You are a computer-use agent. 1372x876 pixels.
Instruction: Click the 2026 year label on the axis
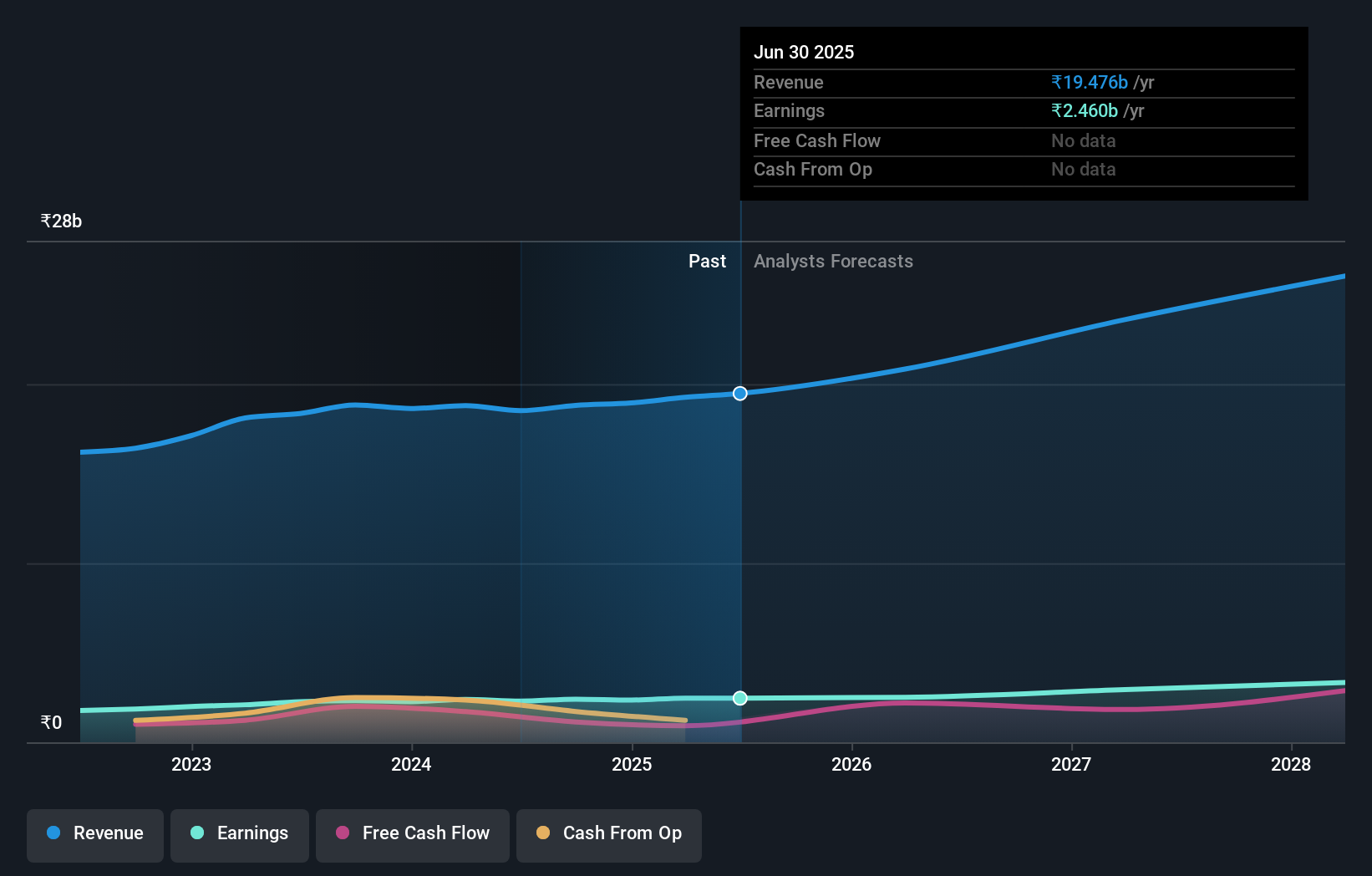851,764
